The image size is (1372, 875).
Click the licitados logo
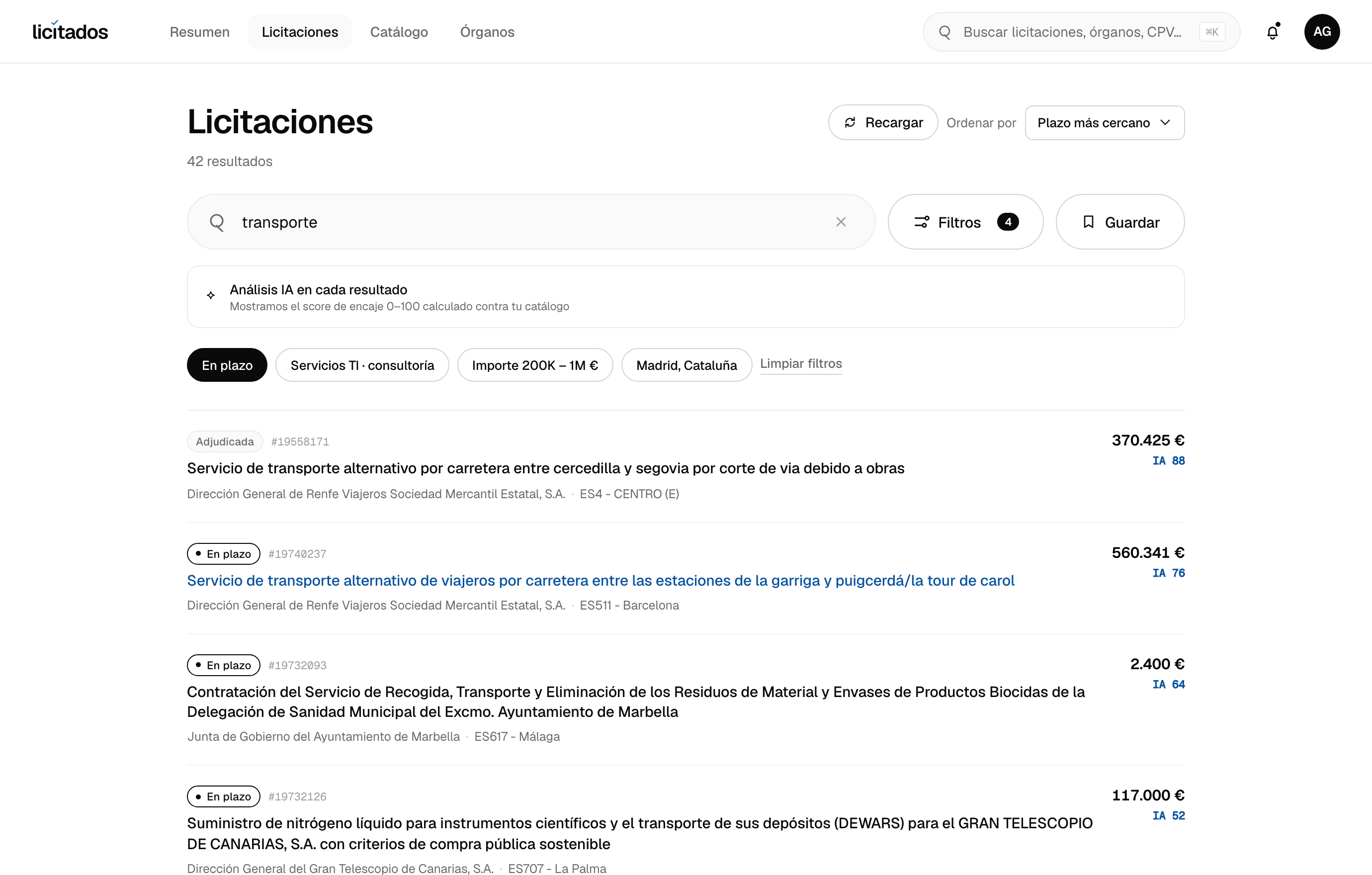(70, 31)
